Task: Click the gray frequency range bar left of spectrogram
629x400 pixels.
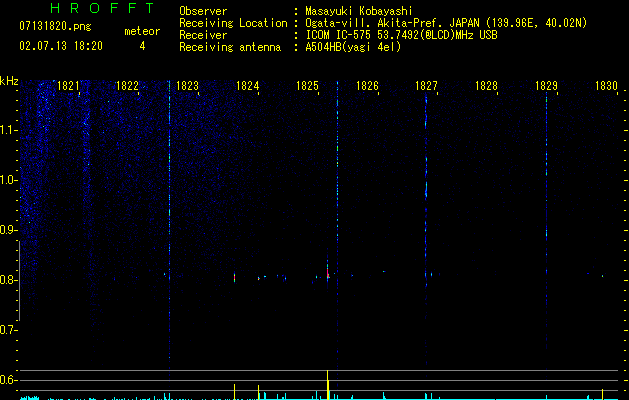Action: click(x=19, y=281)
